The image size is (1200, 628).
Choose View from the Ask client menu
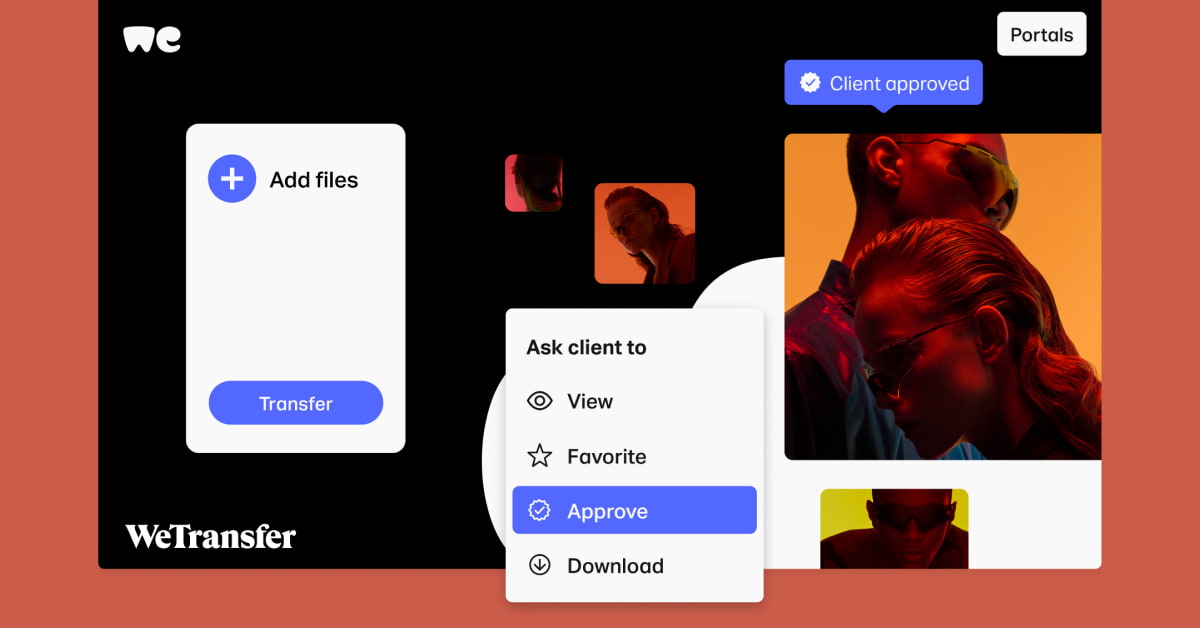[592, 401]
